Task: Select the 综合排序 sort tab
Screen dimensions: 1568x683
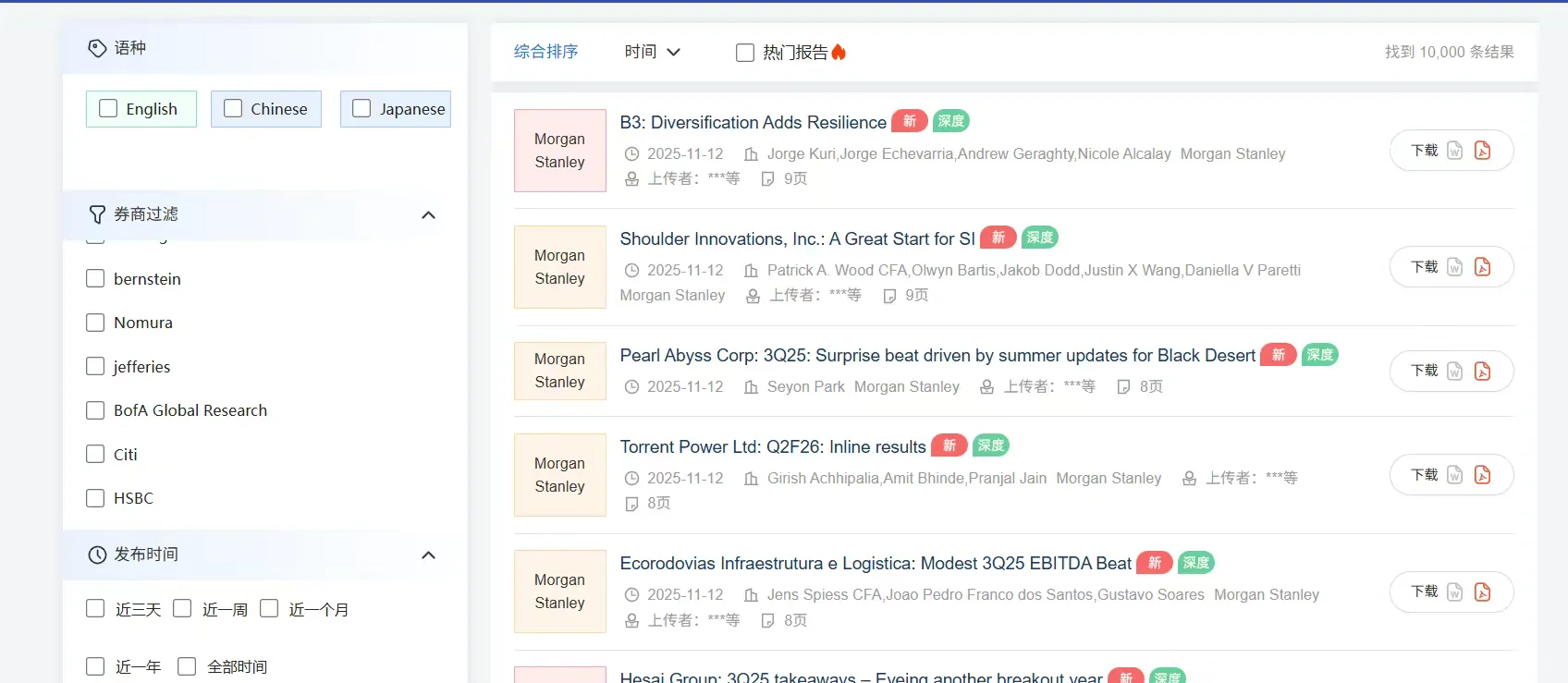Action: pyautogui.click(x=546, y=52)
